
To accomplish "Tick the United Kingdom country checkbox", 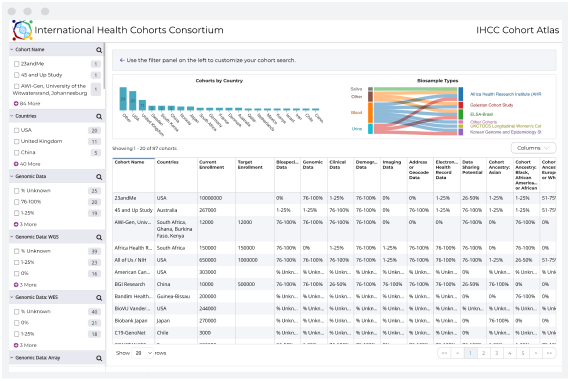I will click(16, 141).
